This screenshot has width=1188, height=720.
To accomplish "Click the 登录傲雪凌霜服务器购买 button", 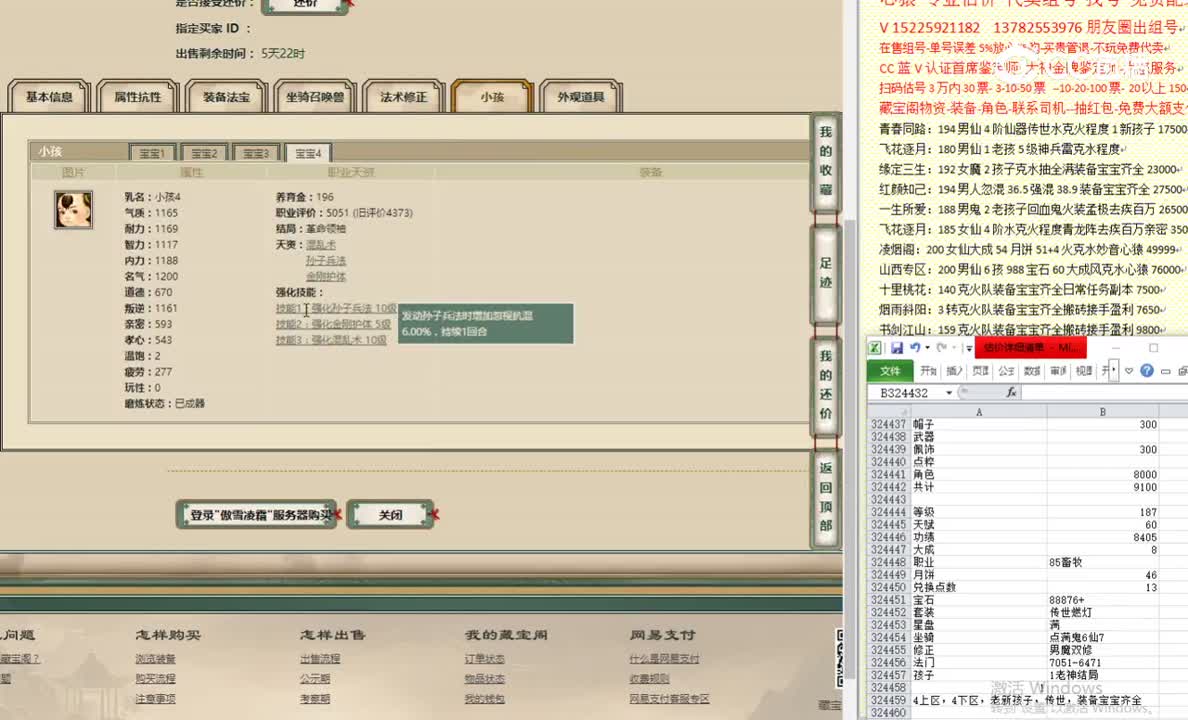I will pyautogui.click(x=256, y=513).
